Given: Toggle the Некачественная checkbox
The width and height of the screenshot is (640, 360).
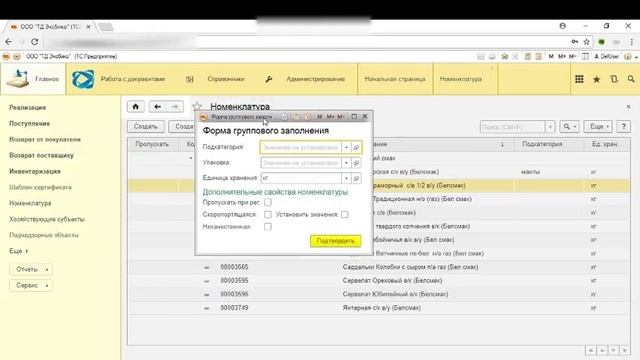Looking at the screenshot, I should click(x=268, y=227).
